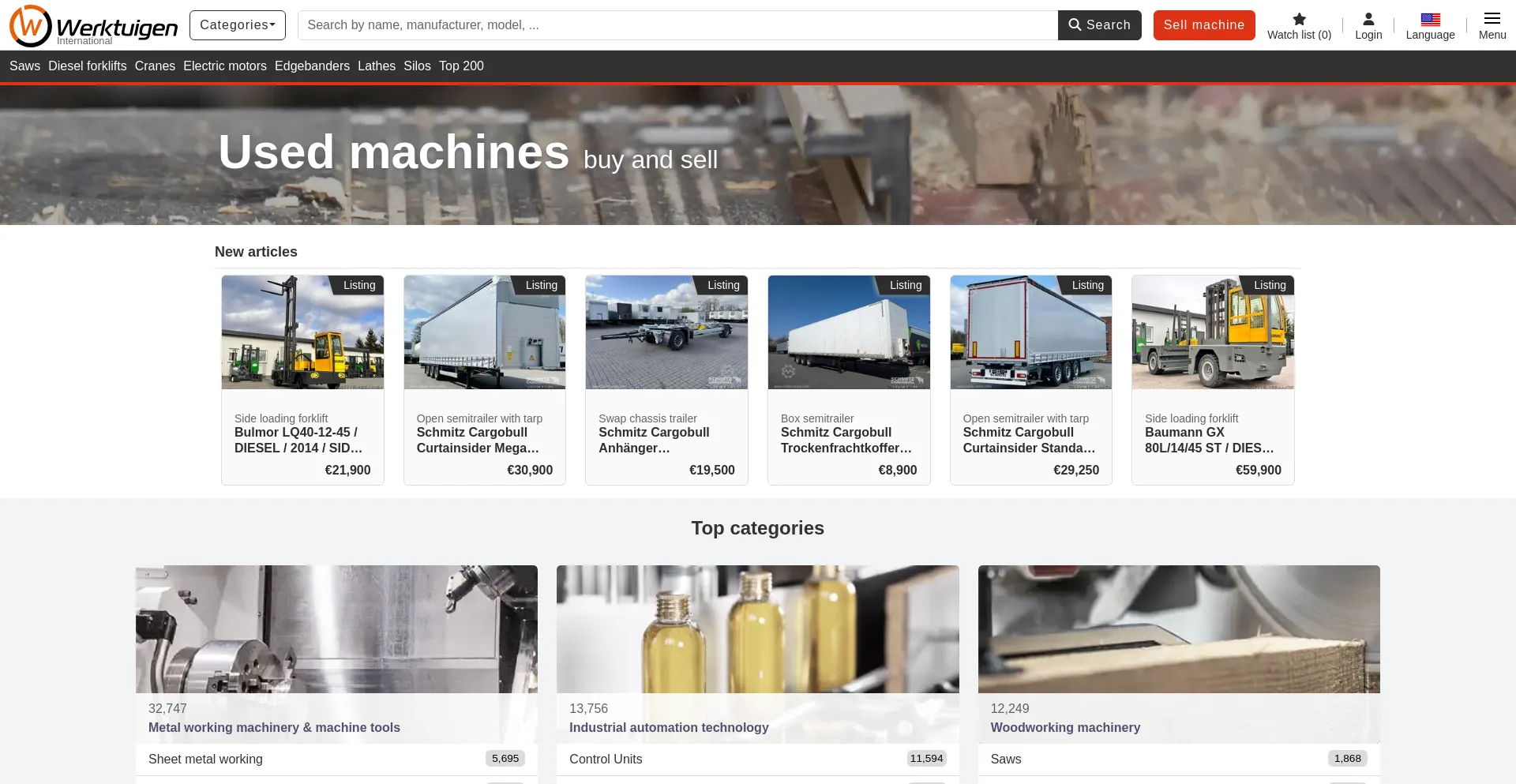Open Metal working machinery & machine tools category
The image size is (1516, 784).
pyautogui.click(x=274, y=728)
